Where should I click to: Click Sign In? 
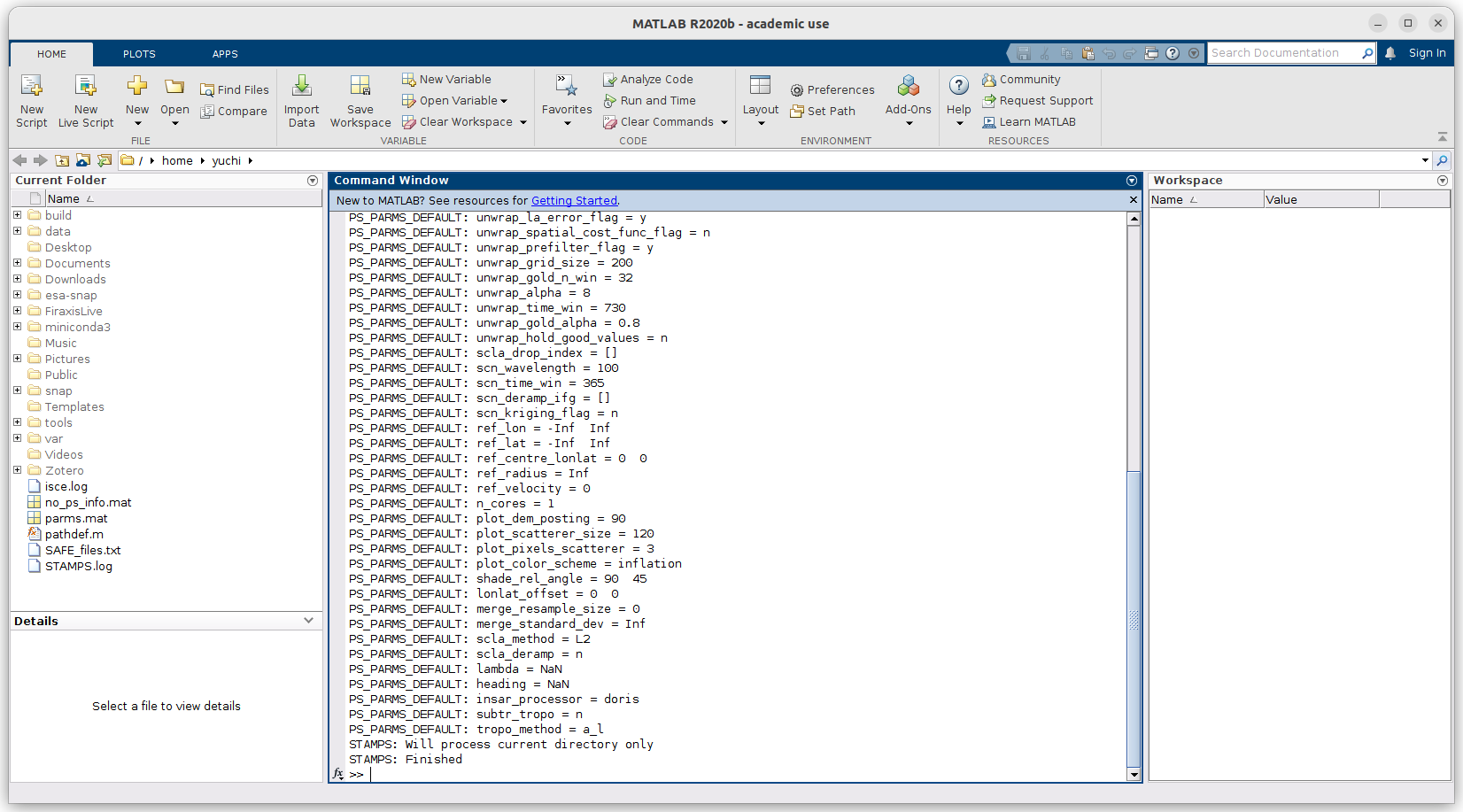(x=1427, y=53)
